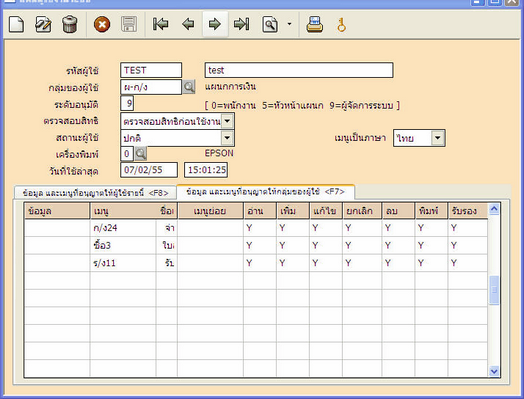Click the Delete trash can icon

70,24
